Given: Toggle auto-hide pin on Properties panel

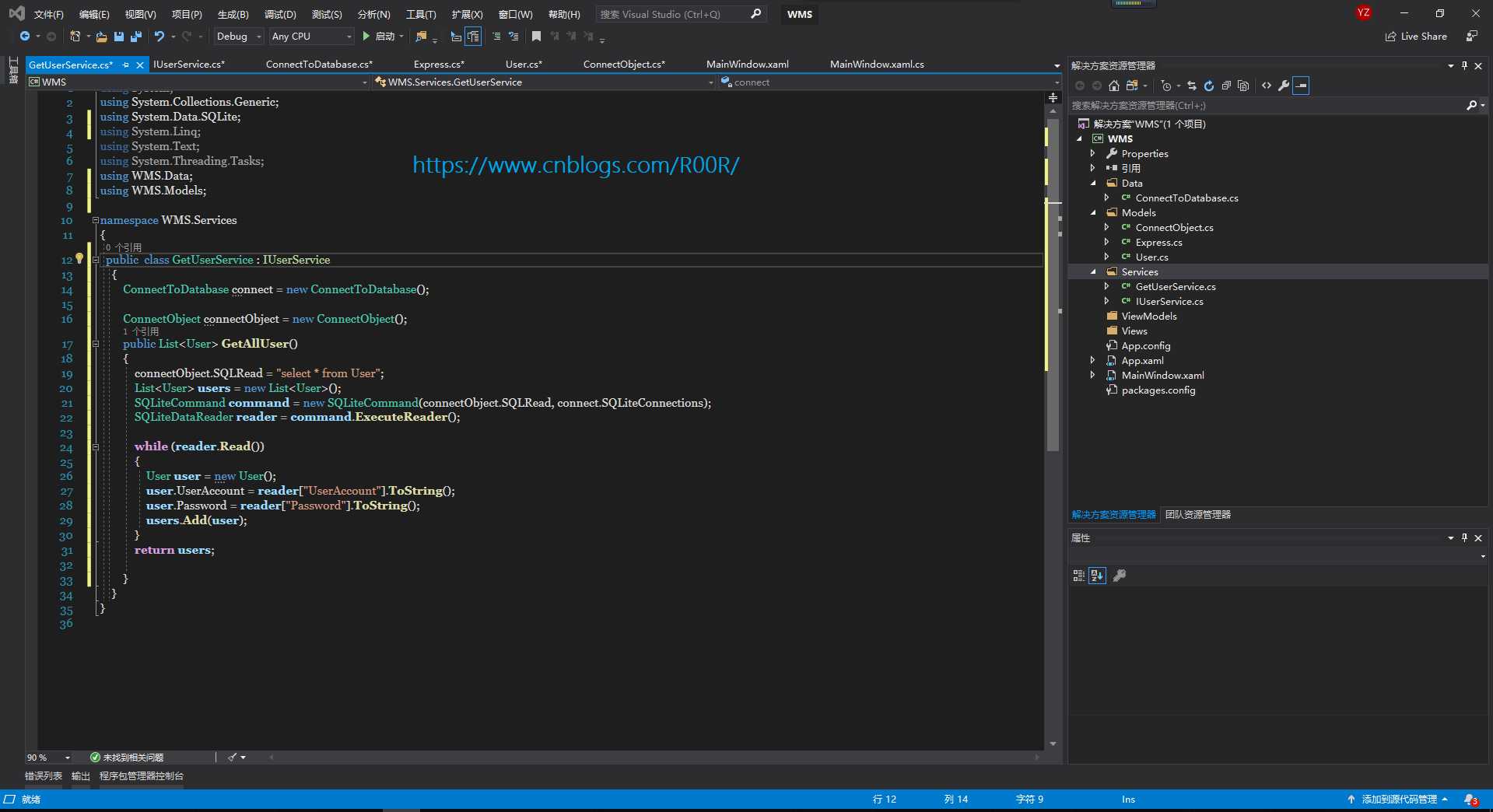Looking at the screenshot, I should point(1464,538).
